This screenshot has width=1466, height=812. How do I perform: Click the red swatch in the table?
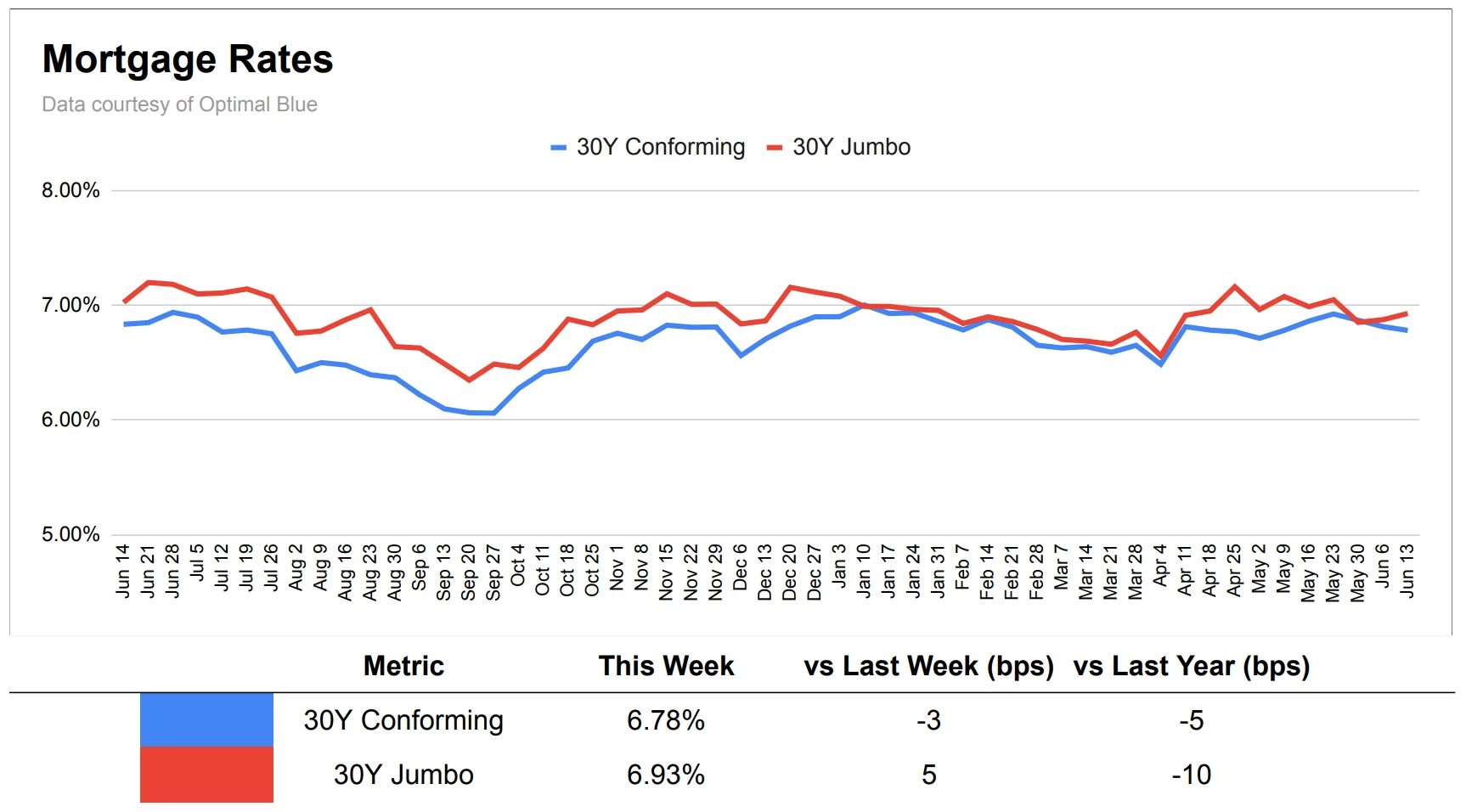click(x=206, y=775)
